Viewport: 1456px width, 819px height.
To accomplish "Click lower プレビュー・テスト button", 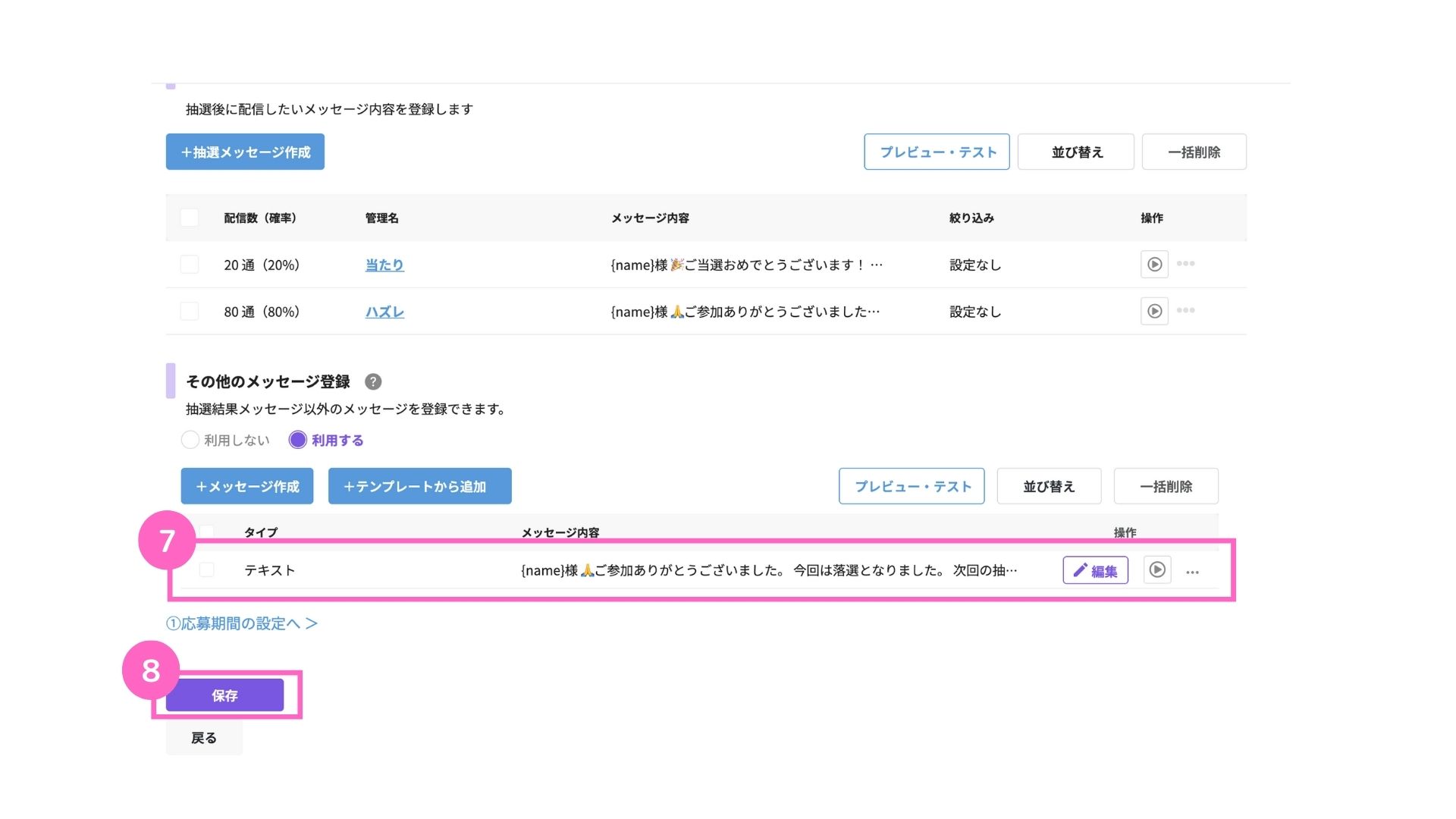I will (x=912, y=486).
